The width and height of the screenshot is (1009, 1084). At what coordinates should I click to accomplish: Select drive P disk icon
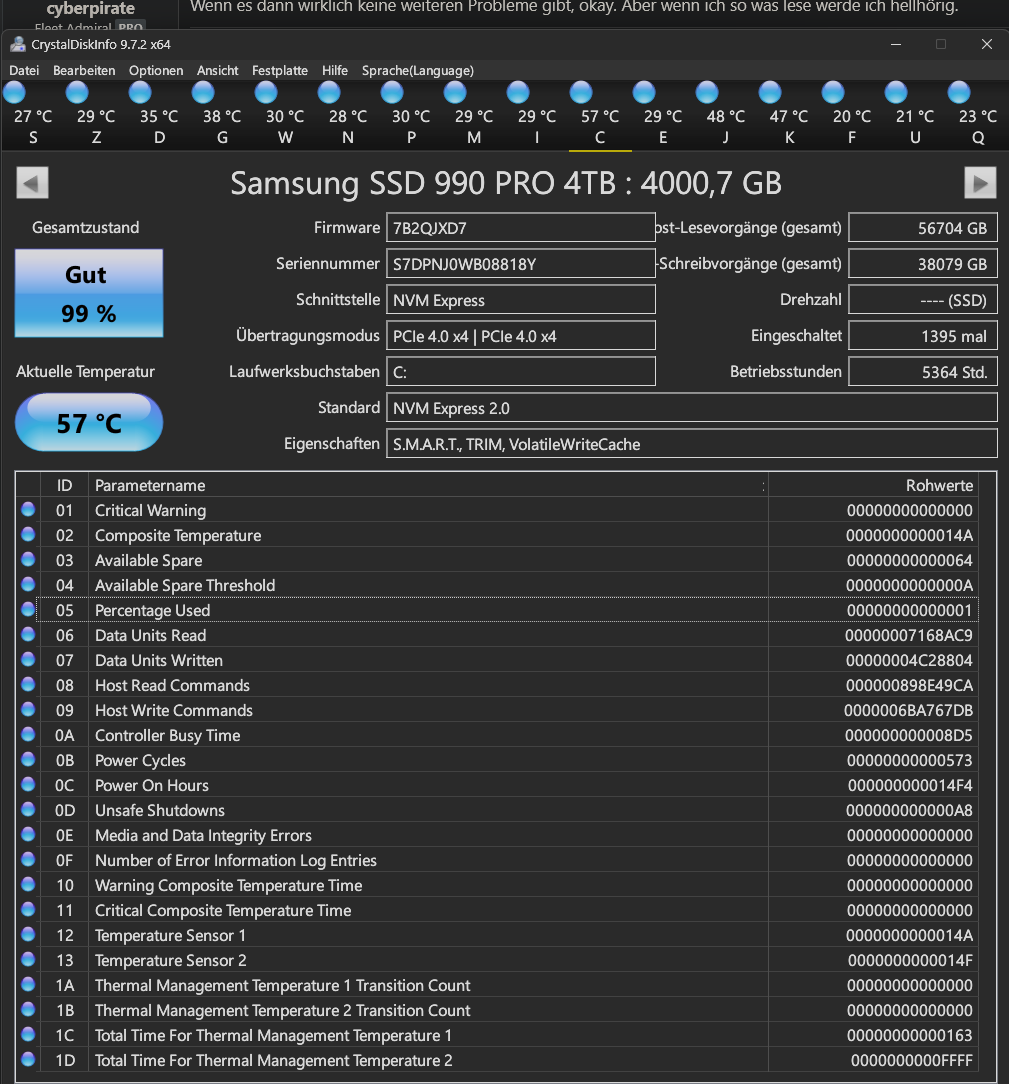click(392, 93)
